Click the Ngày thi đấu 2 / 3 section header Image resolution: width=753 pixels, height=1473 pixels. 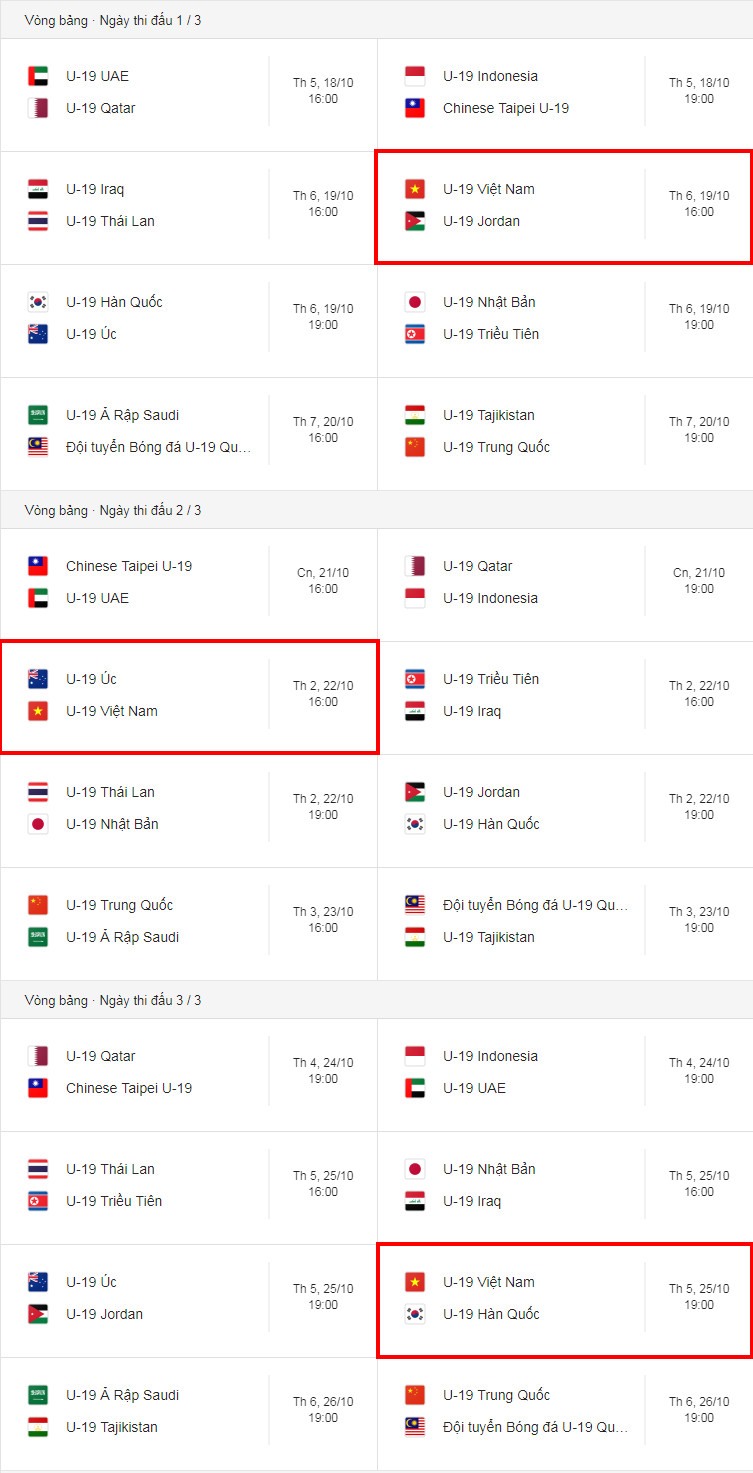pyautogui.click(x=113, y=510)
